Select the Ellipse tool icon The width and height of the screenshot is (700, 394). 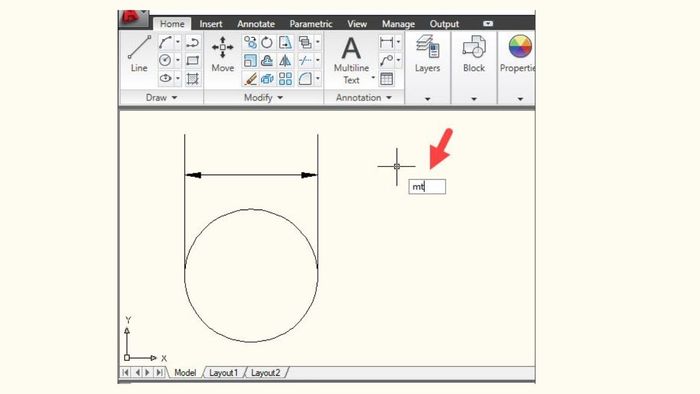(165, 78)
